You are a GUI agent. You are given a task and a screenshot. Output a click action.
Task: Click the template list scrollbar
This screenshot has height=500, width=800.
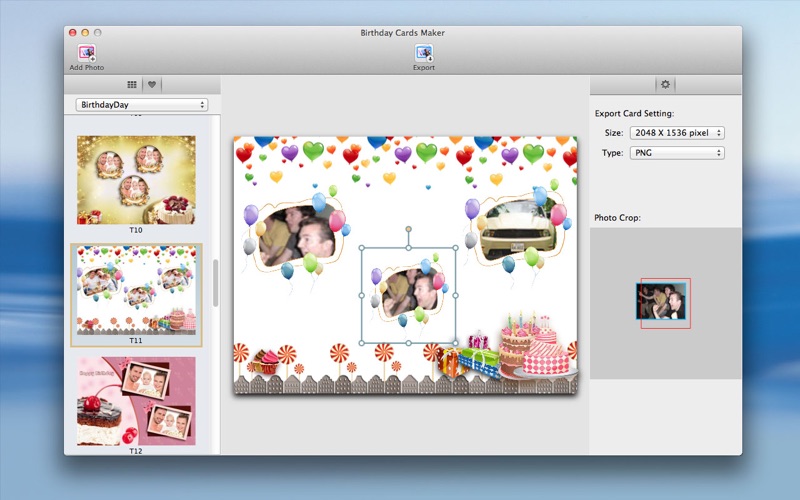216,283
